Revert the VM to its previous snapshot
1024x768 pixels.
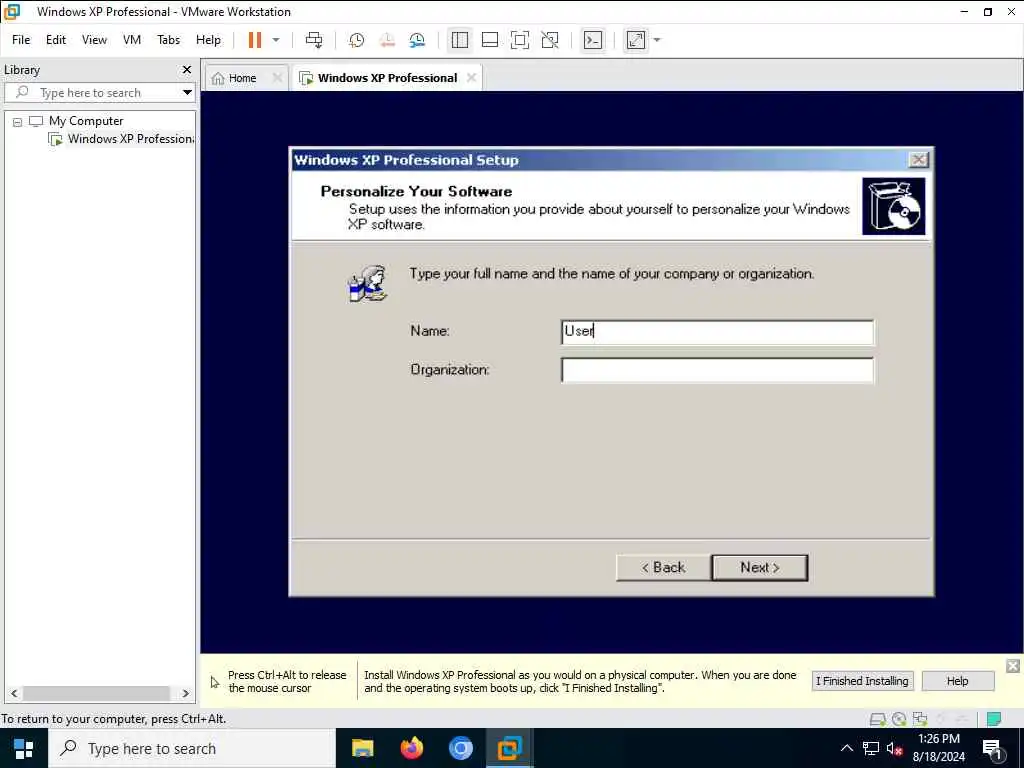387,40
